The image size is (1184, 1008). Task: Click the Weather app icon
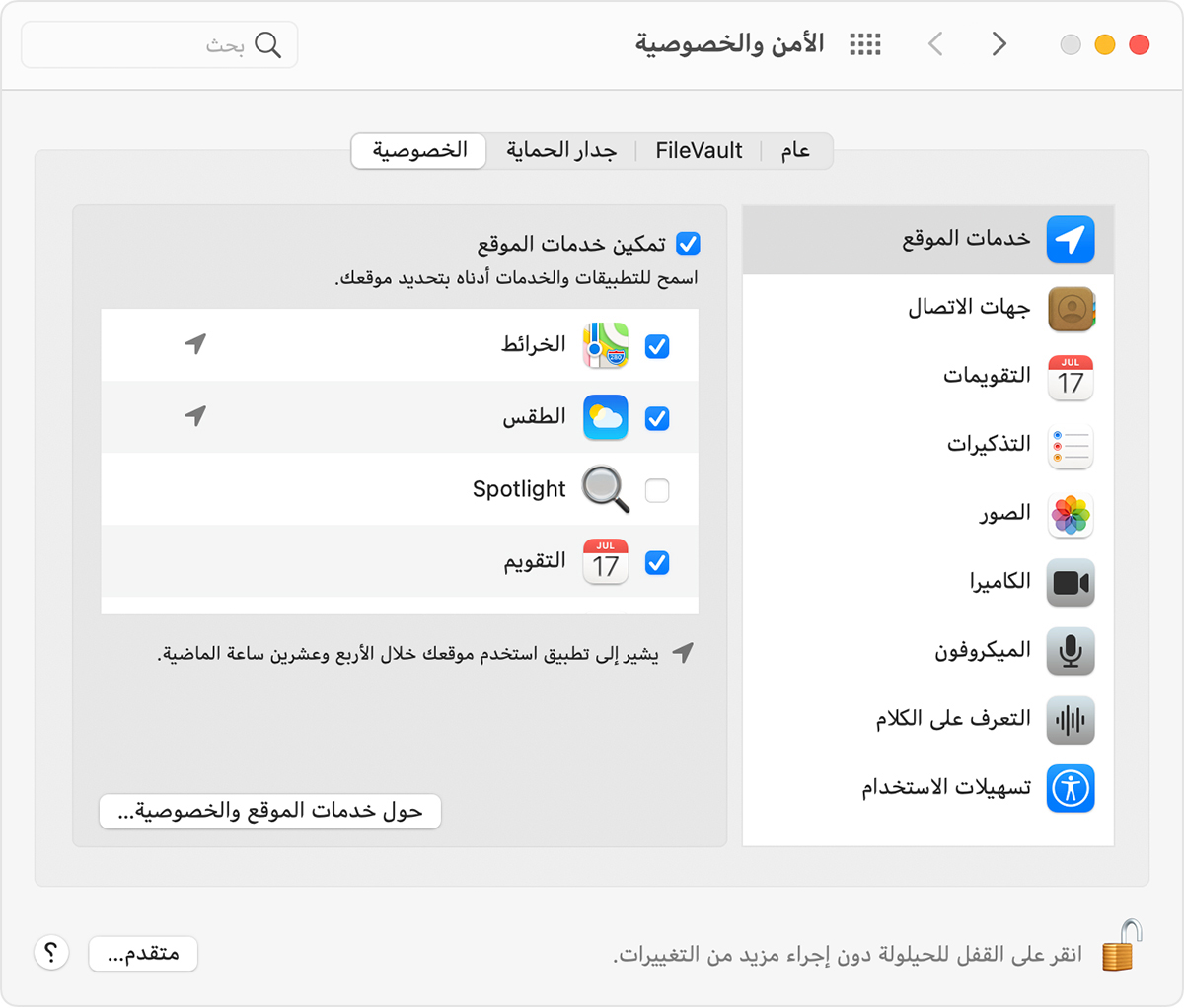[x=606, y=417]
